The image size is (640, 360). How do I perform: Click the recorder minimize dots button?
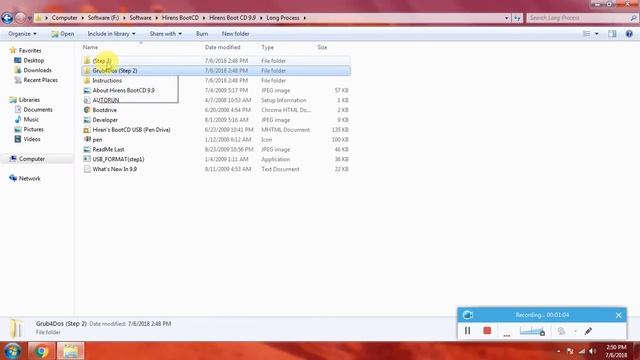(x=507, y=335)
